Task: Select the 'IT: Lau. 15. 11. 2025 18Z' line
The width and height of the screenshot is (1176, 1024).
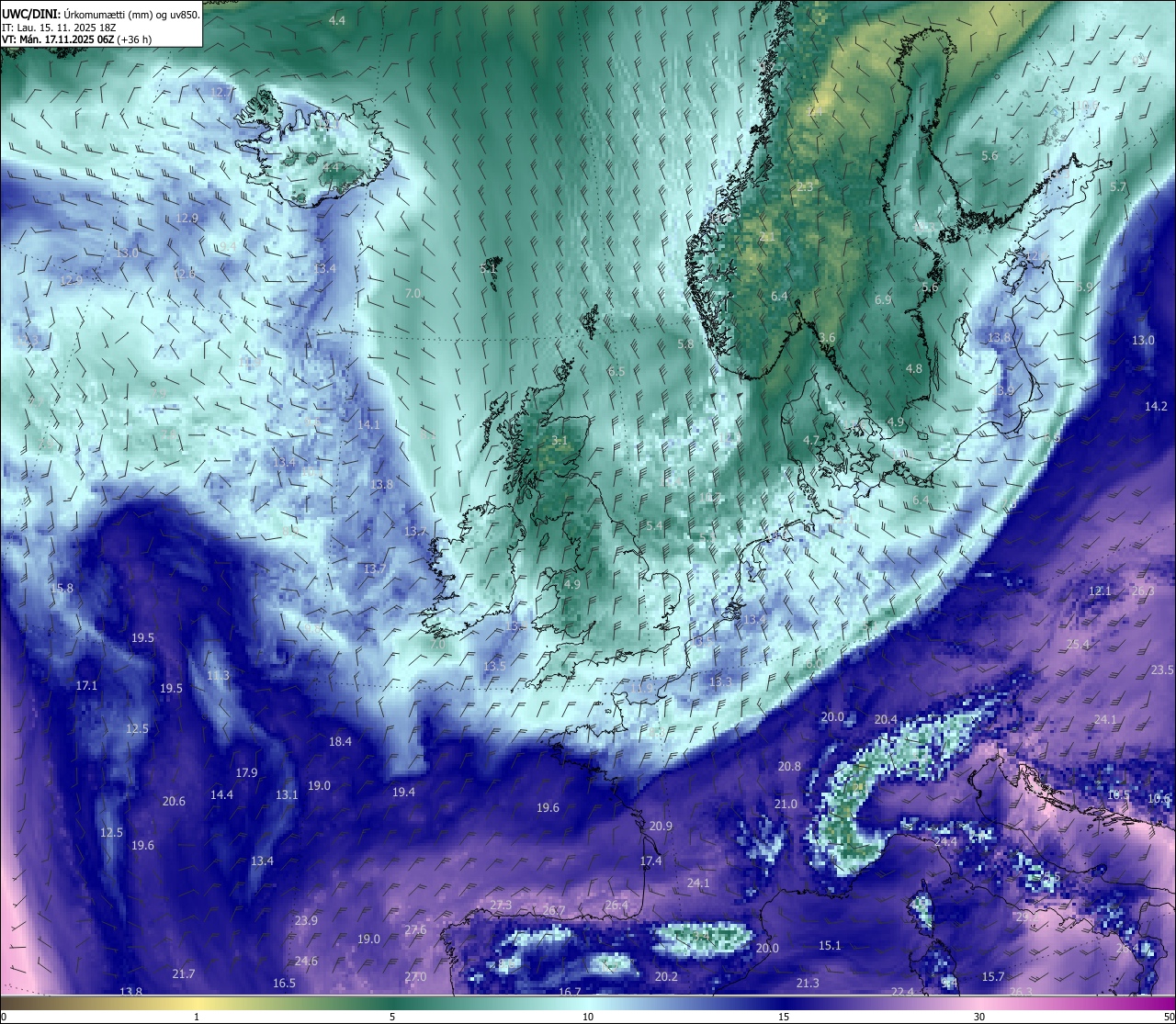Action: [59, 27]
